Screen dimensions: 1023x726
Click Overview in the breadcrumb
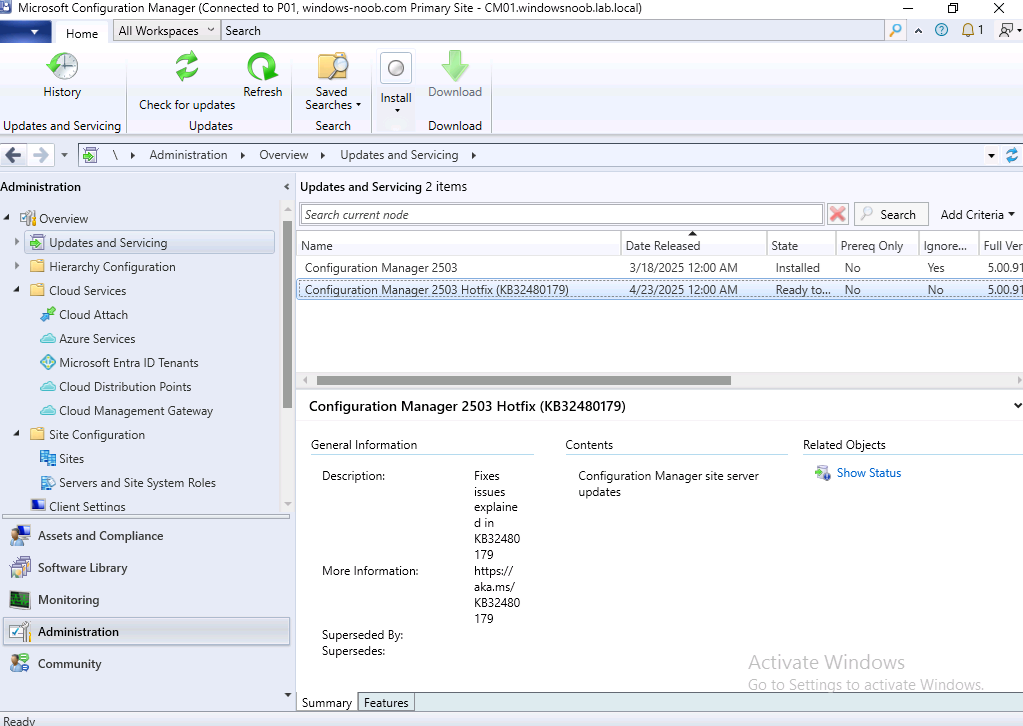tap(284, 155)
